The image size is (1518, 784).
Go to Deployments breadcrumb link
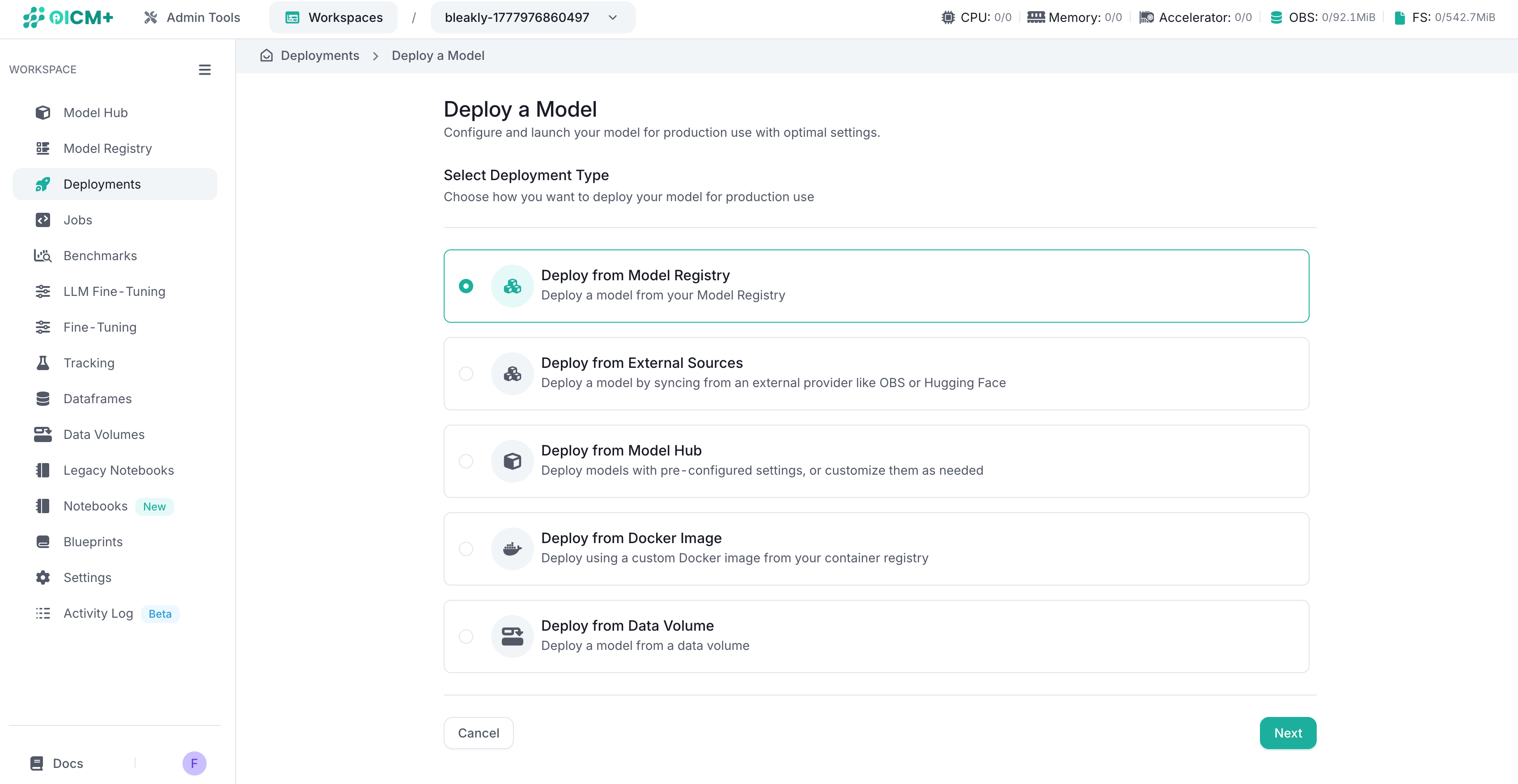pos(320,55)
